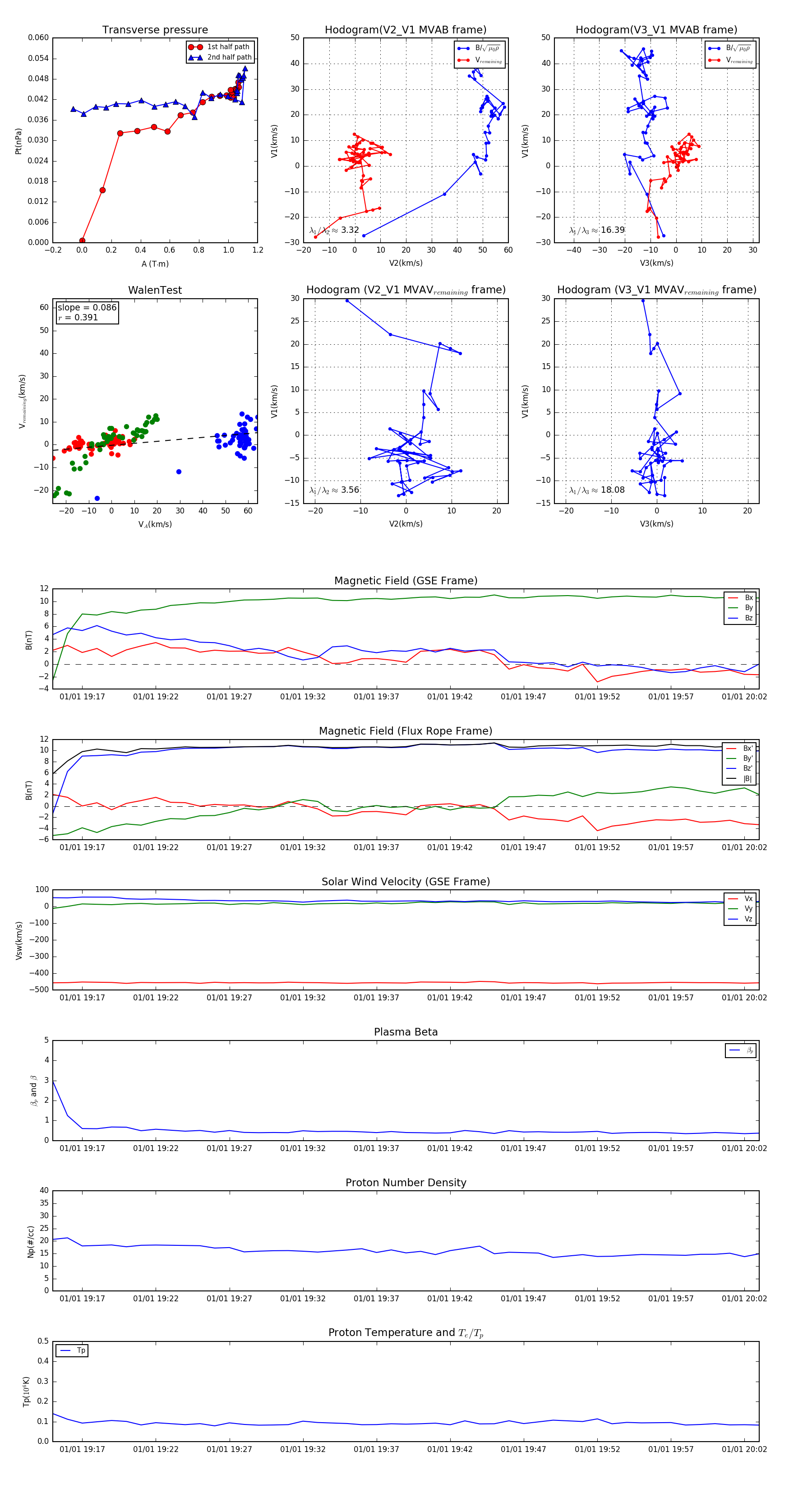Click the eigenvalue ratio value 3.56
Image resolution: width=812 pixels, height=1489 pixels.
[350, 490]
